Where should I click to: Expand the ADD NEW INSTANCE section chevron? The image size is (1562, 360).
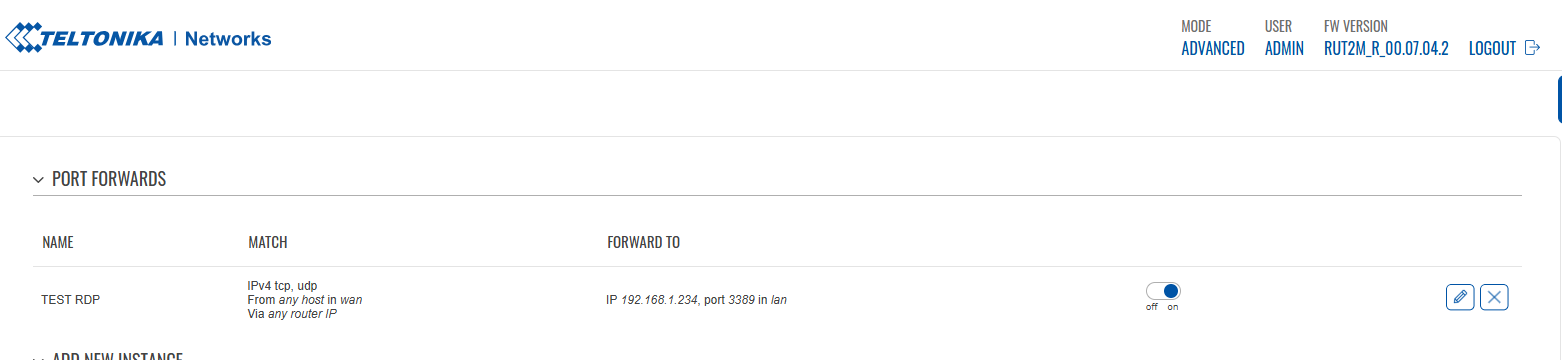39,357
